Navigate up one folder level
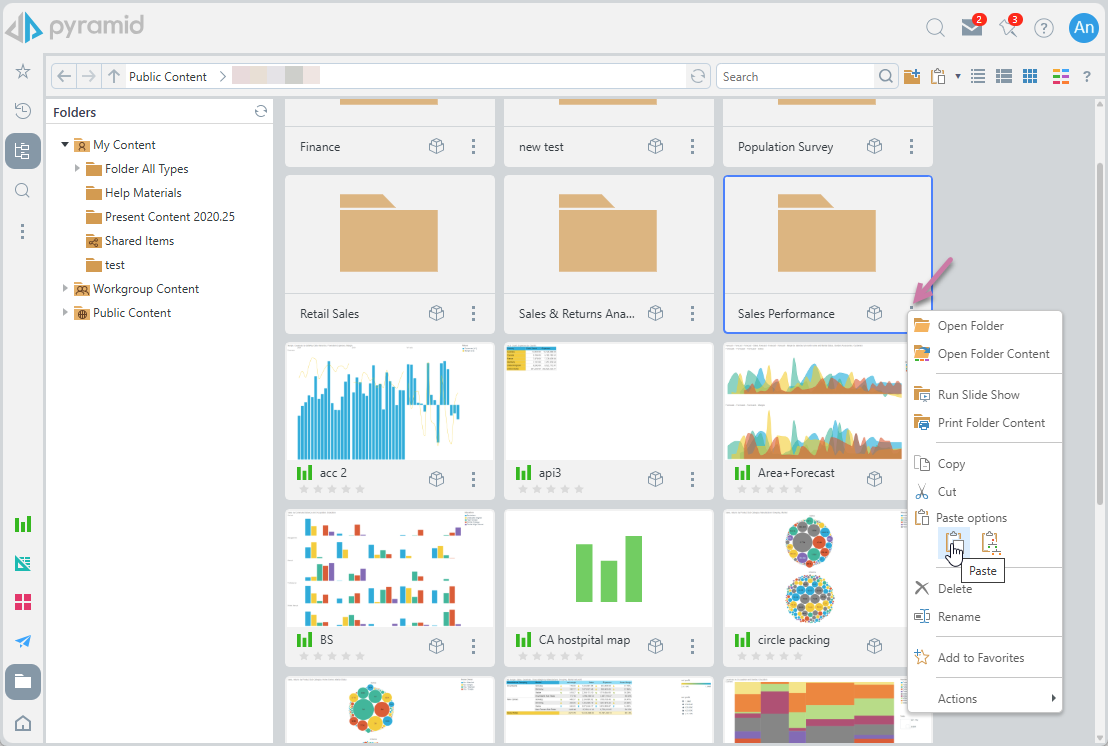The height and width of the screenshot is (746, 1108). click(114, 77)
